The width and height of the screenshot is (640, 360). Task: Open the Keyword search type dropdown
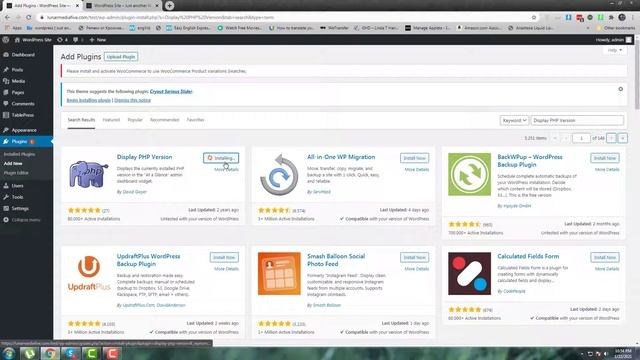tap(514, 120)
